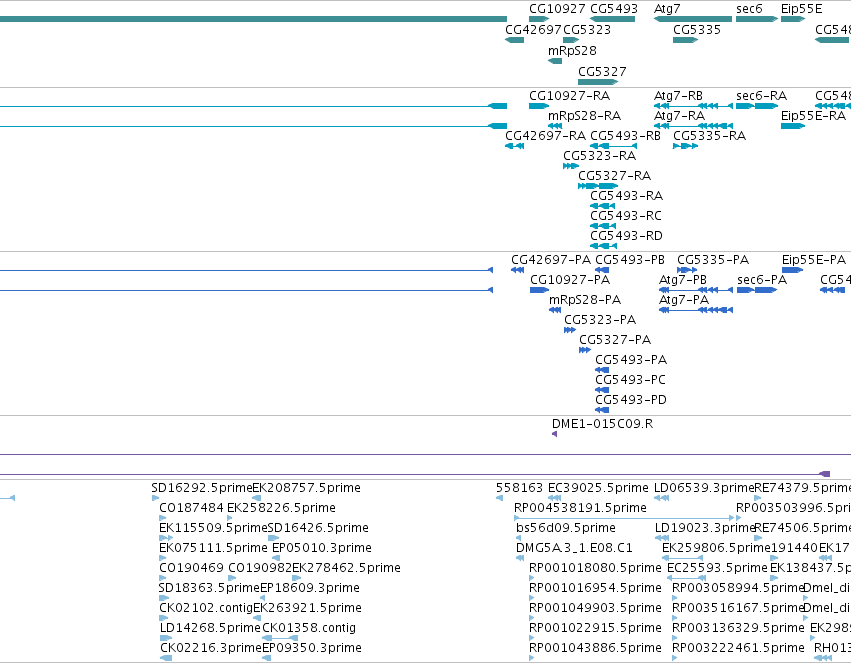This screenshot has width=851, height=663.
Task: Select the Eip55E-RA transcript label
Action: click(x=814, y=116)
